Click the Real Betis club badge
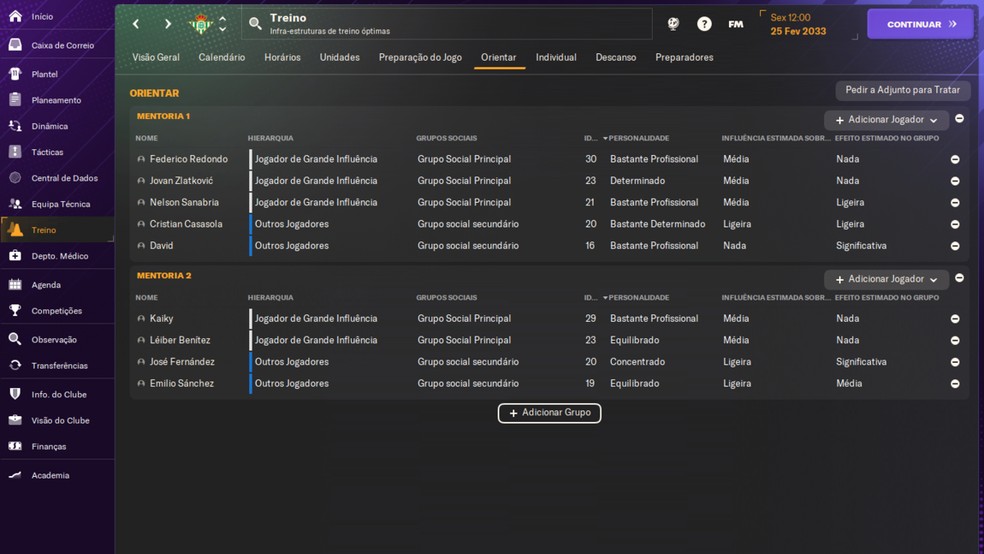 pyautogui.click(x=201, y=24)
